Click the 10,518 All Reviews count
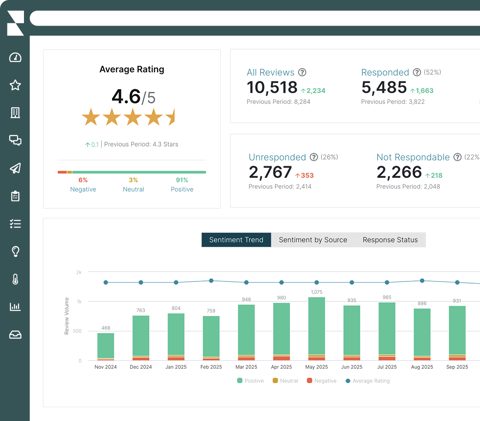Image resolution: width=480 pixels, height=421 pixels. click(x=272, y=87)
